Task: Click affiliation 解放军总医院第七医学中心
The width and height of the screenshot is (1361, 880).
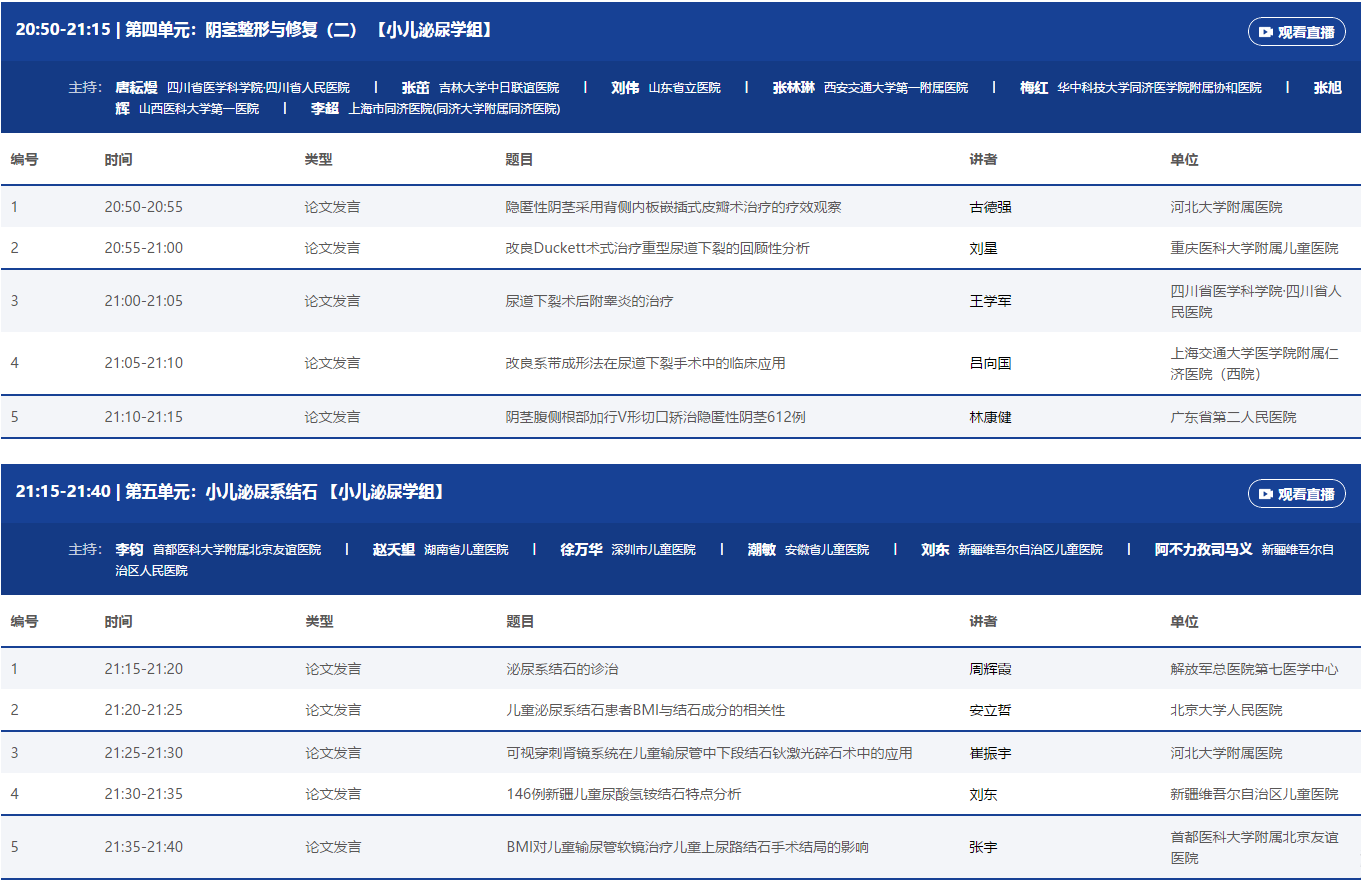Action: pos(1254,669)
